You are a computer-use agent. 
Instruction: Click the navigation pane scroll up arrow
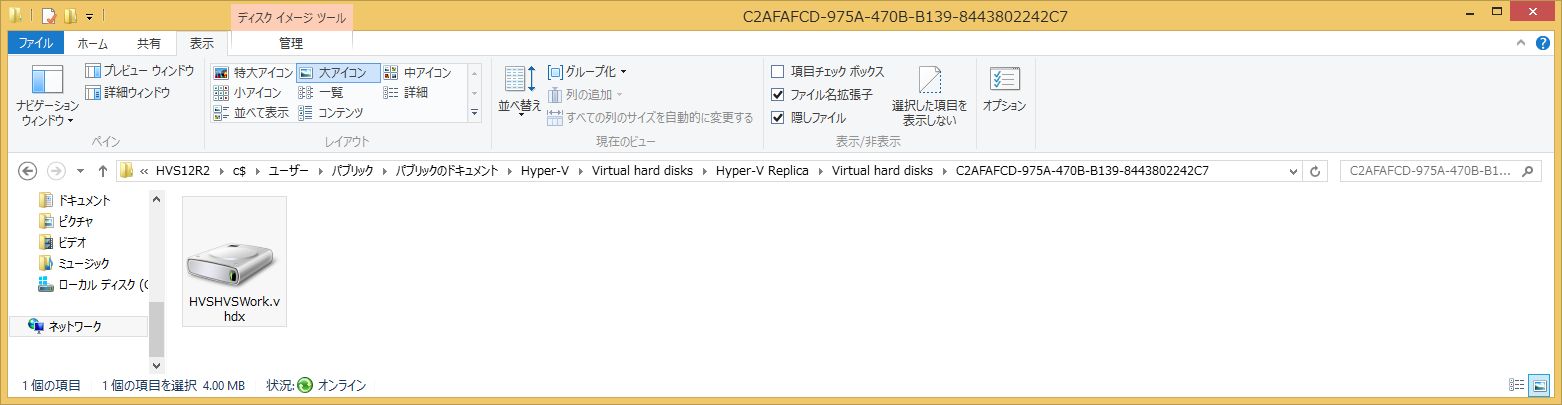156,199
